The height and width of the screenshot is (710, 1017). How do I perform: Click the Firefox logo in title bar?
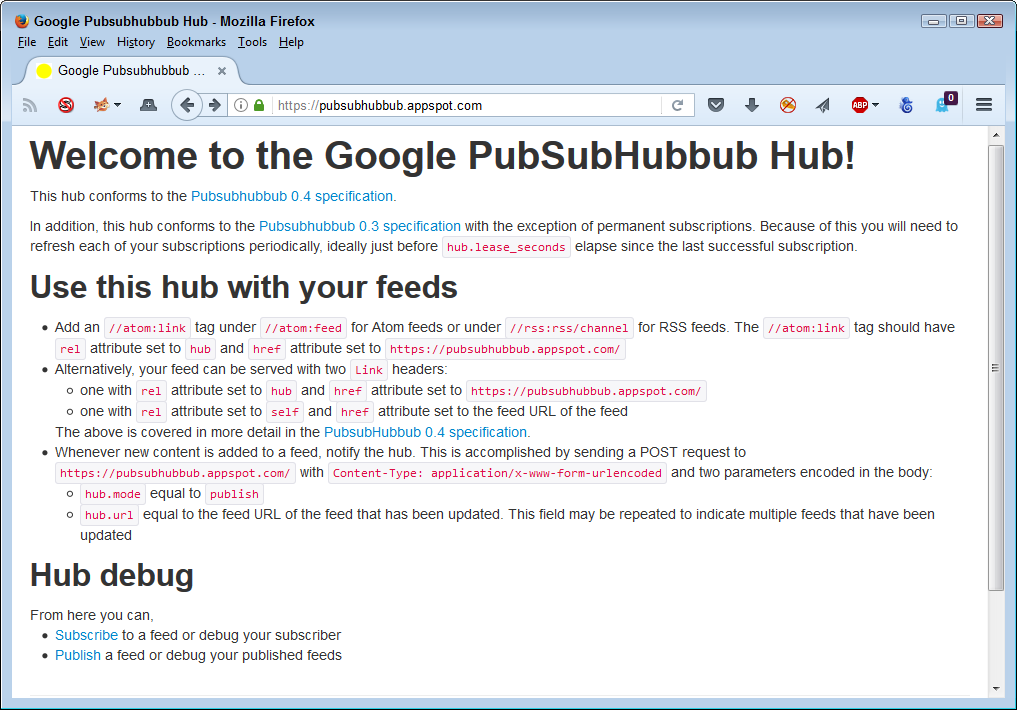pyautogui.click(x=22, y=21)
